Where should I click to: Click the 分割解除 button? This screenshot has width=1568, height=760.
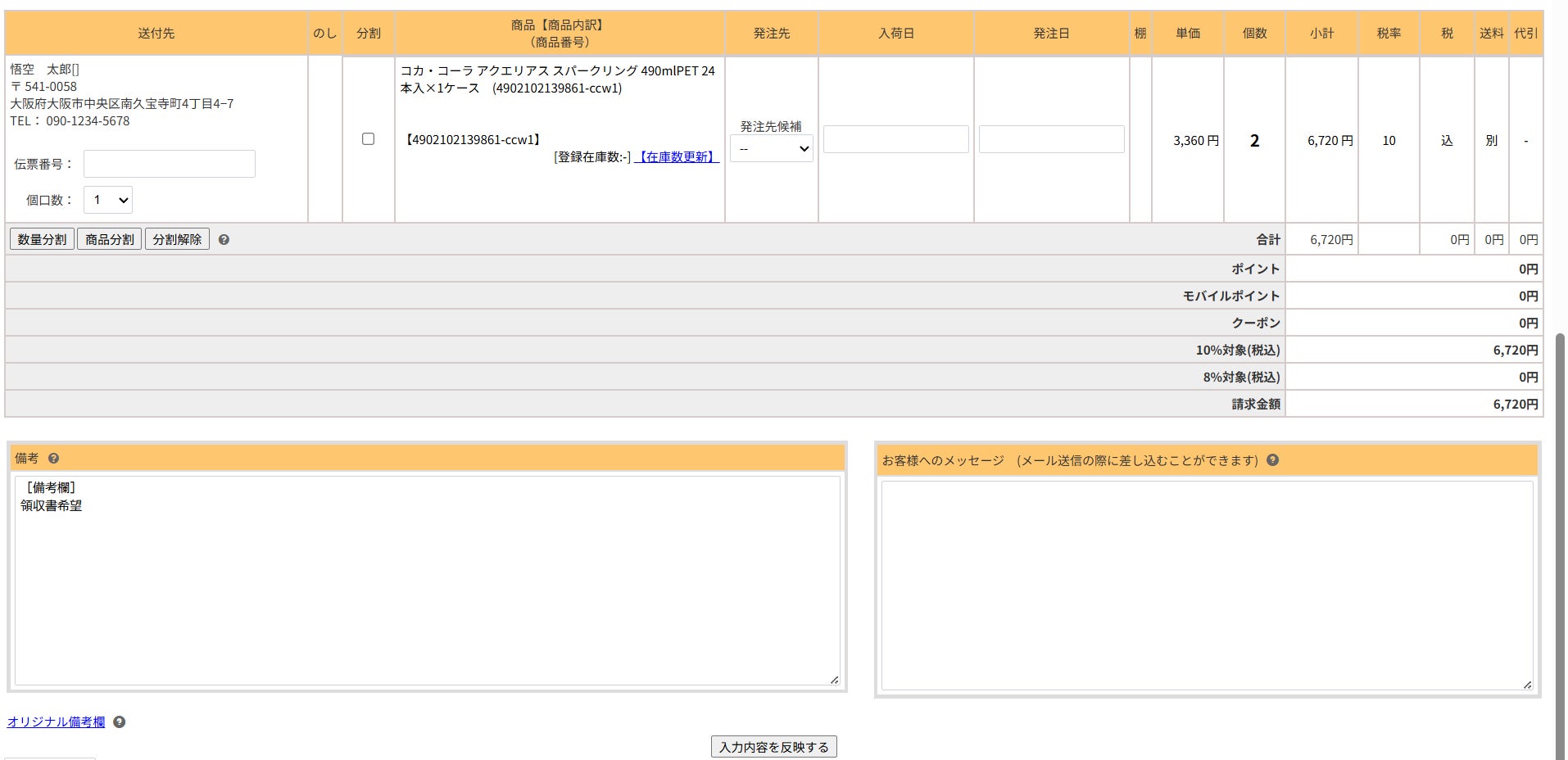pos(177,239)
